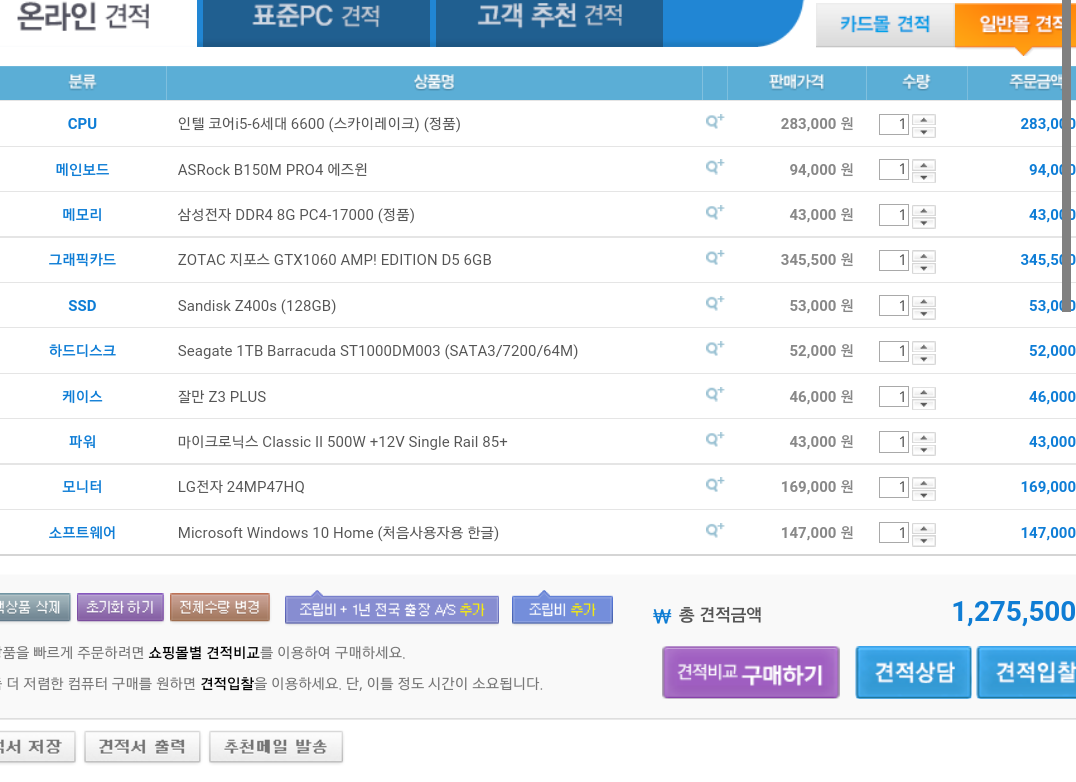Image resolution: width=1076 pixels, height=782 pixels.
Task: Click quantity field in CPU row
Action: (894, 124)
